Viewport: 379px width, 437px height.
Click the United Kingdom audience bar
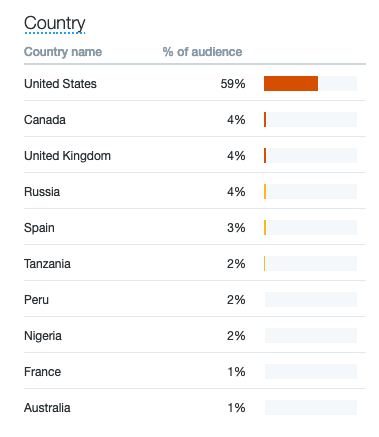(x=310, y=155)
